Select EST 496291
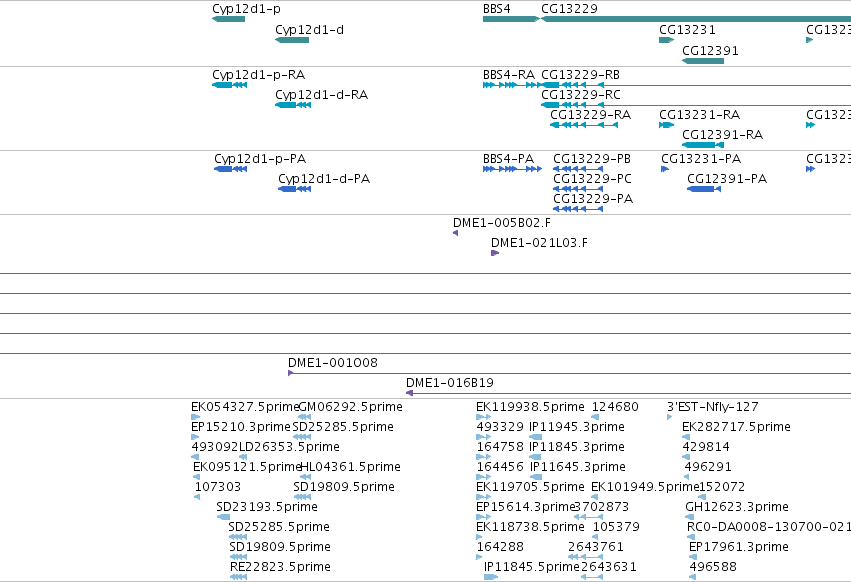Viewport: 851px width, 582px height. pyautogui.click(x=688, y=477)
